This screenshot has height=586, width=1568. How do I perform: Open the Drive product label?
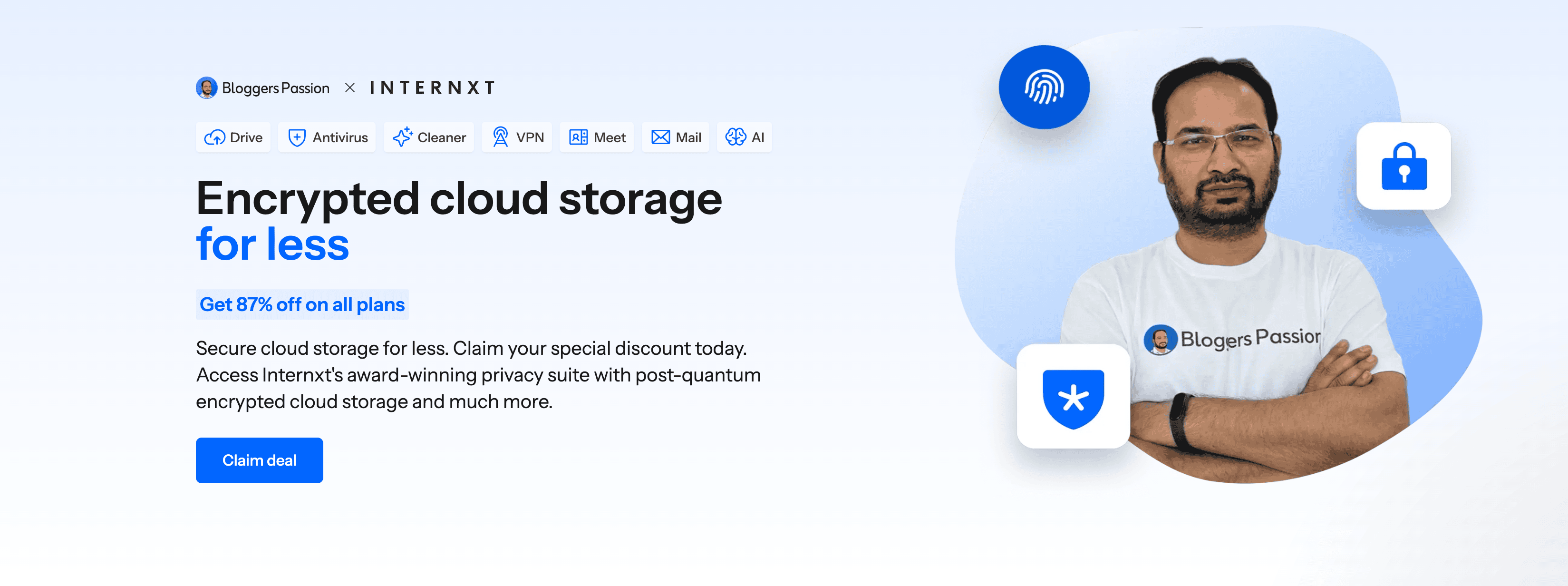pyautogui.click(x=246, y=137)
